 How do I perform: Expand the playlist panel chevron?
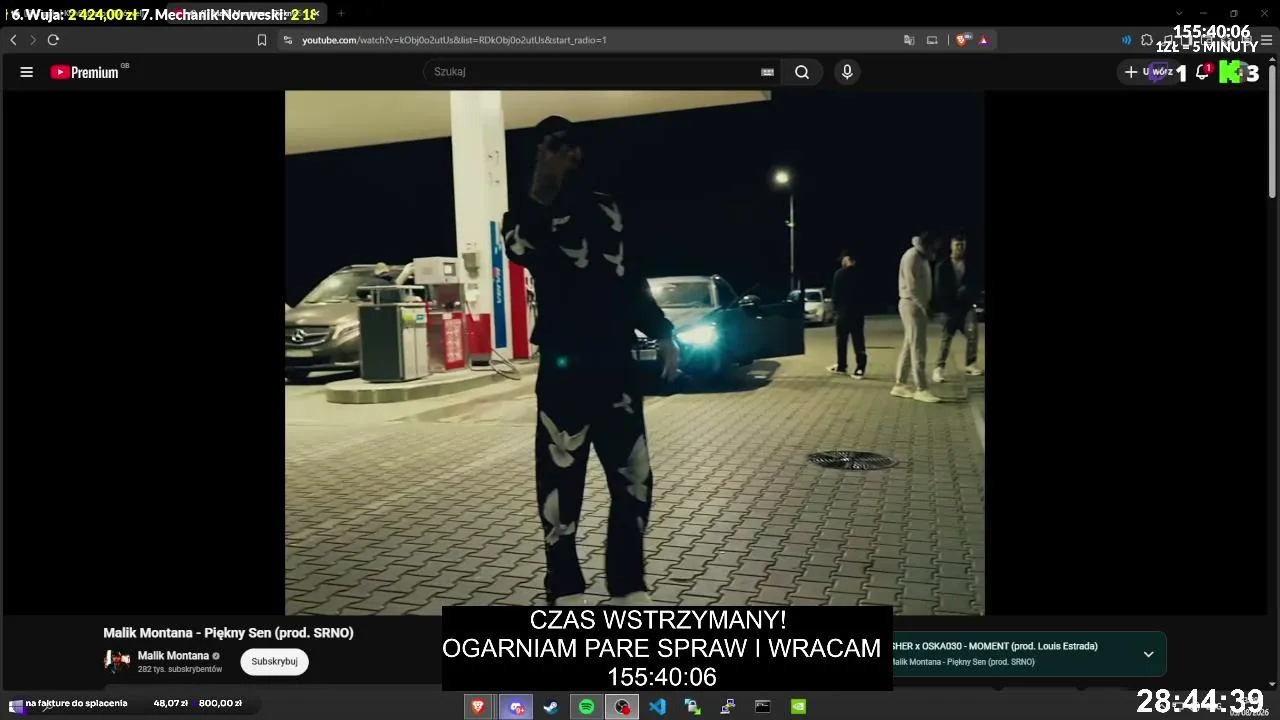click(1148, 654)
